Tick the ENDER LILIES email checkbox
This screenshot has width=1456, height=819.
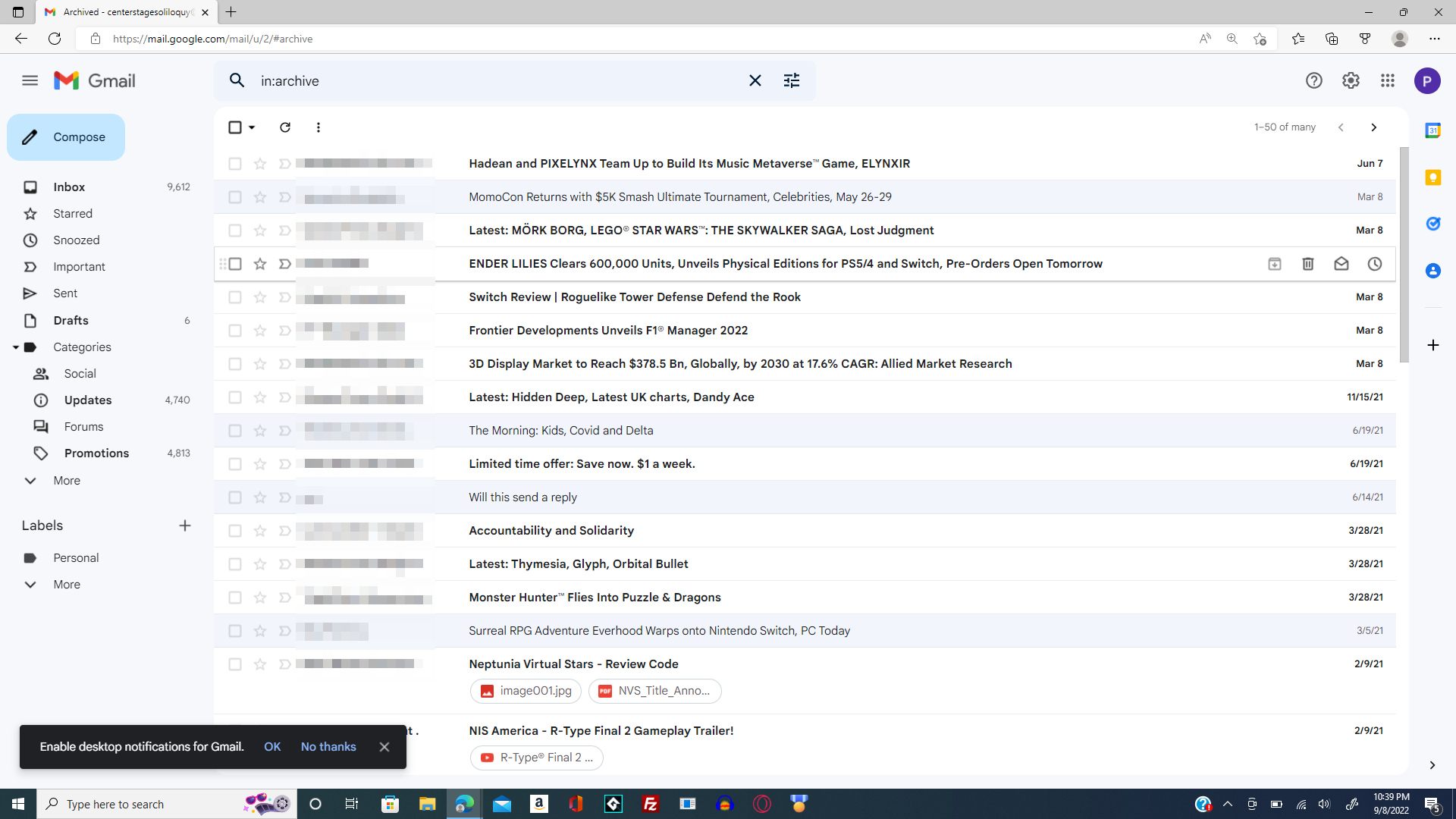[x=235, y=264]
